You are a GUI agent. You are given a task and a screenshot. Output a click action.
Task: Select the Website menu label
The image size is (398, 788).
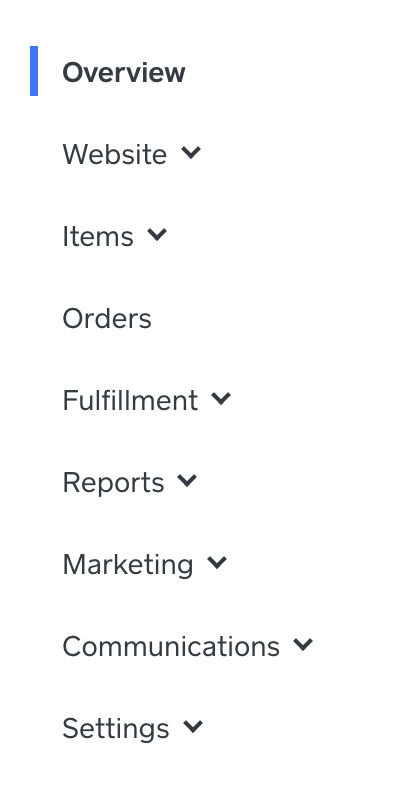(x=115, y=154)
